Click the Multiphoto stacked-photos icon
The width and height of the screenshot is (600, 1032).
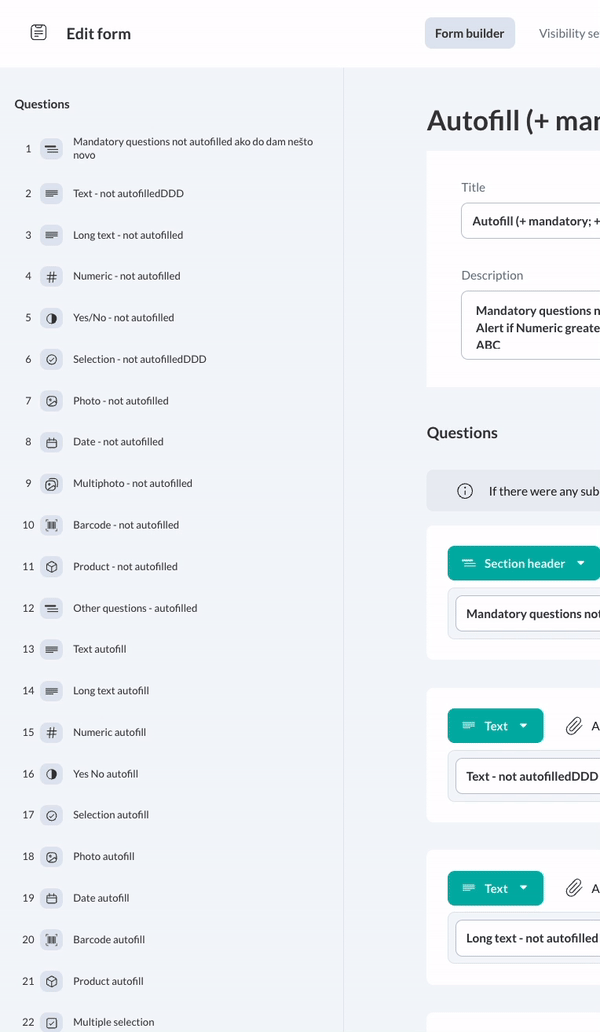(51, 483)
